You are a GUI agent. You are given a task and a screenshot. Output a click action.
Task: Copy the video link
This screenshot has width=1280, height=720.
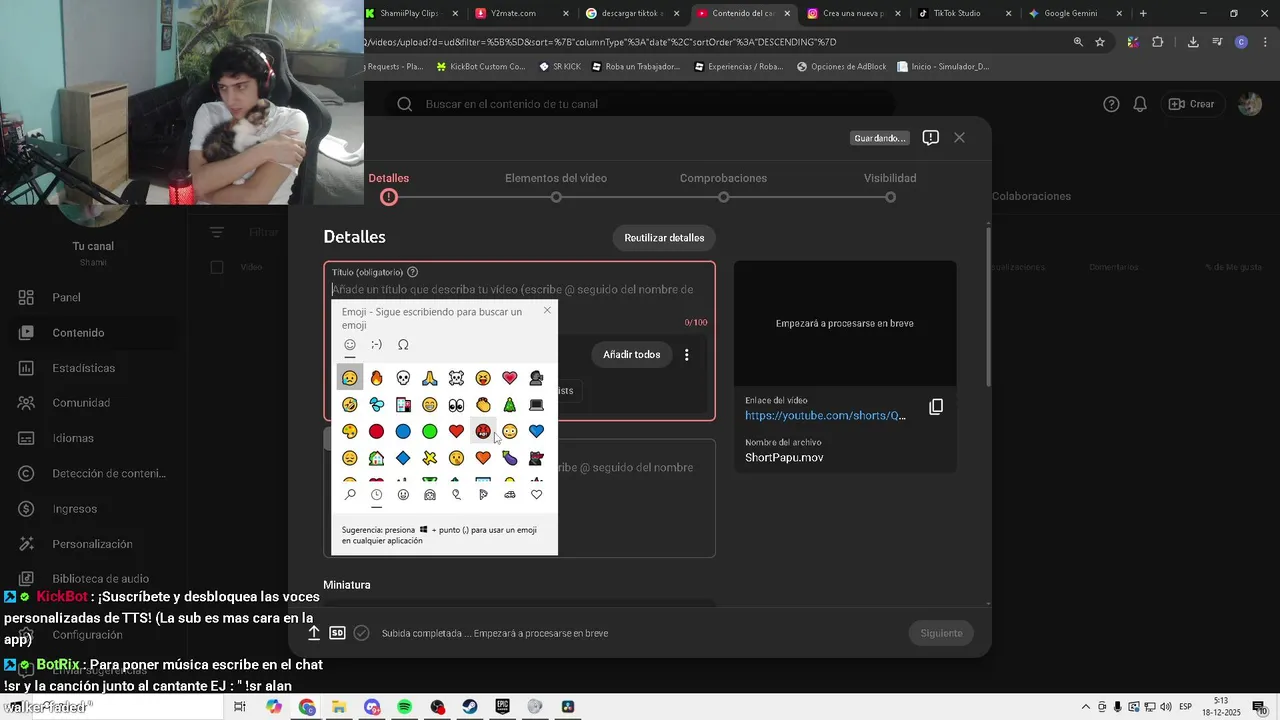936,407
